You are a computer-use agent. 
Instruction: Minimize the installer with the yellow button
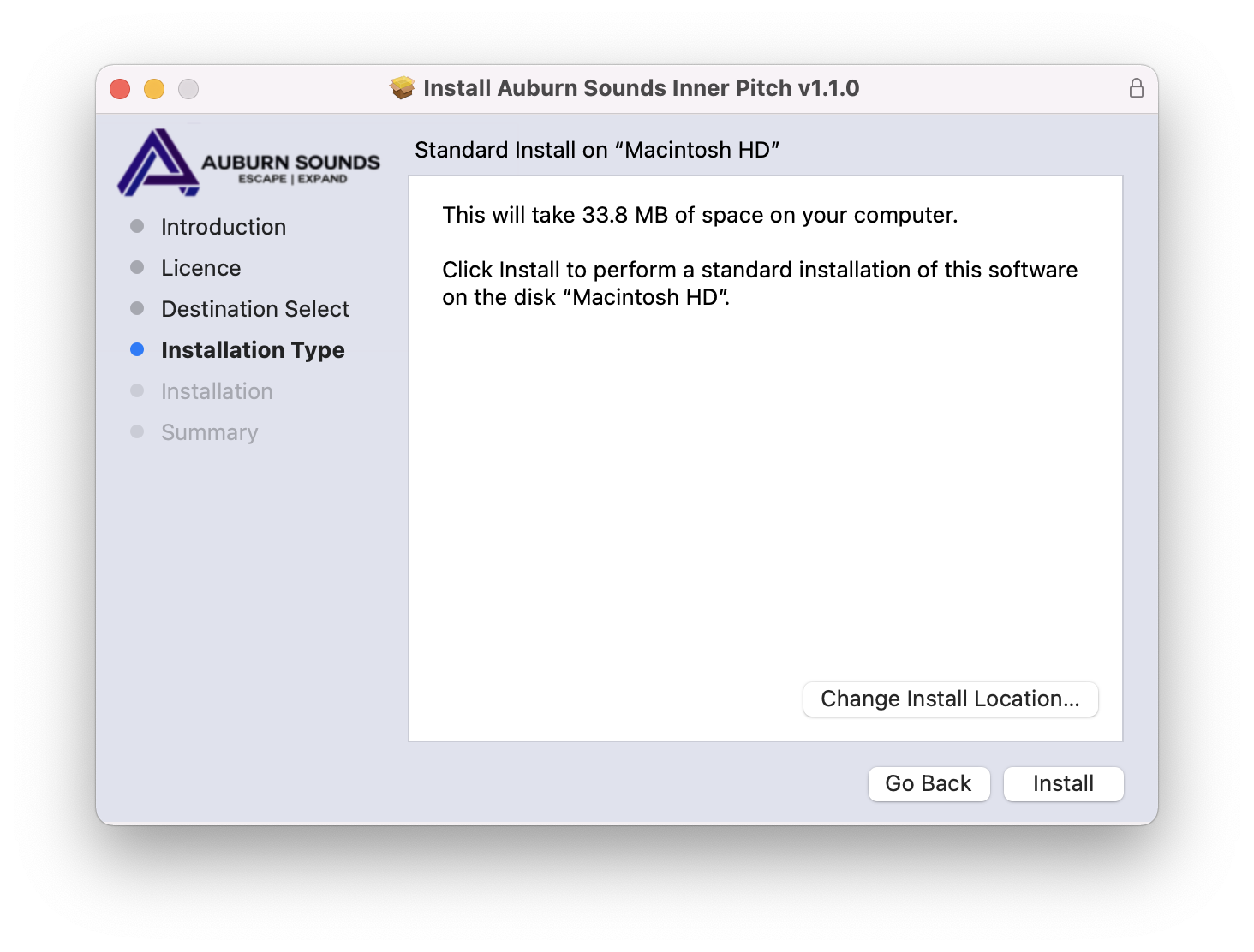[x=154, y=89]
